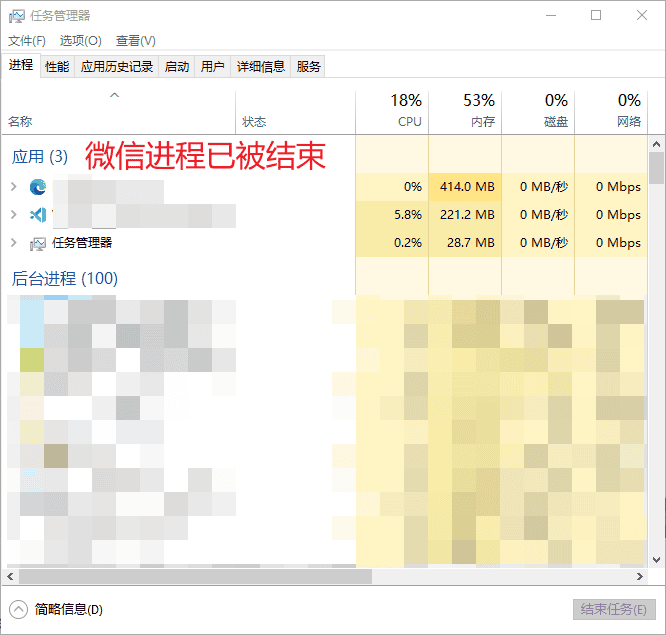Click the 结束任务(E) button
The height and width of the screenshot is (635, 666).
tap(614, 610)
